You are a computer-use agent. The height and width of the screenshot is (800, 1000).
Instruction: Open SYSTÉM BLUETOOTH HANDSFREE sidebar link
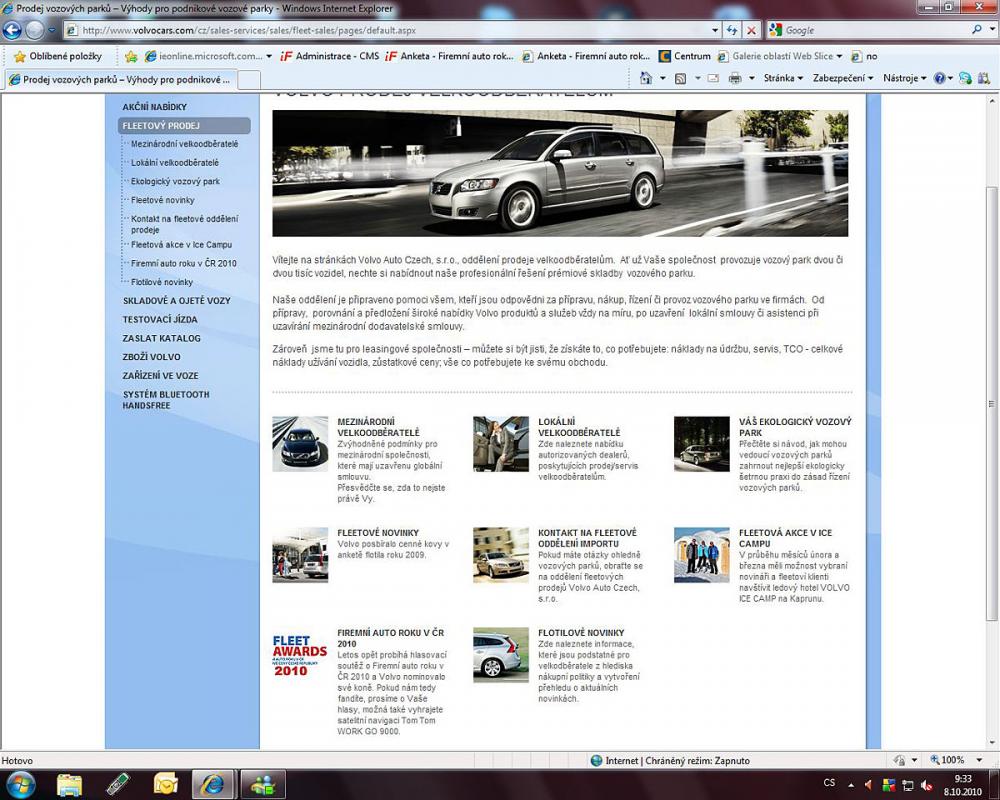[166, 400]
